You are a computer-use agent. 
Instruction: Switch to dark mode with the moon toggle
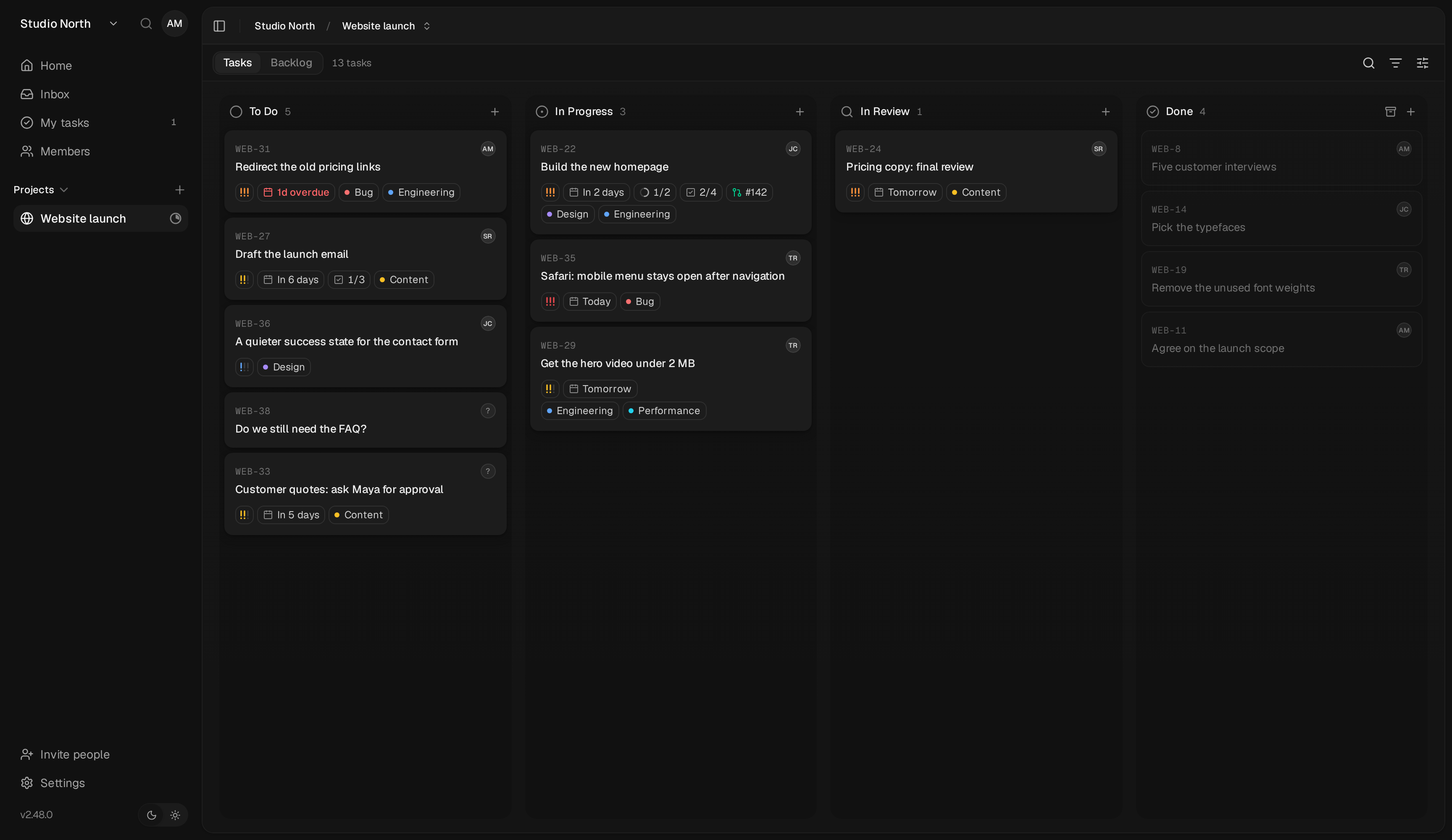[x=152, y=815]
